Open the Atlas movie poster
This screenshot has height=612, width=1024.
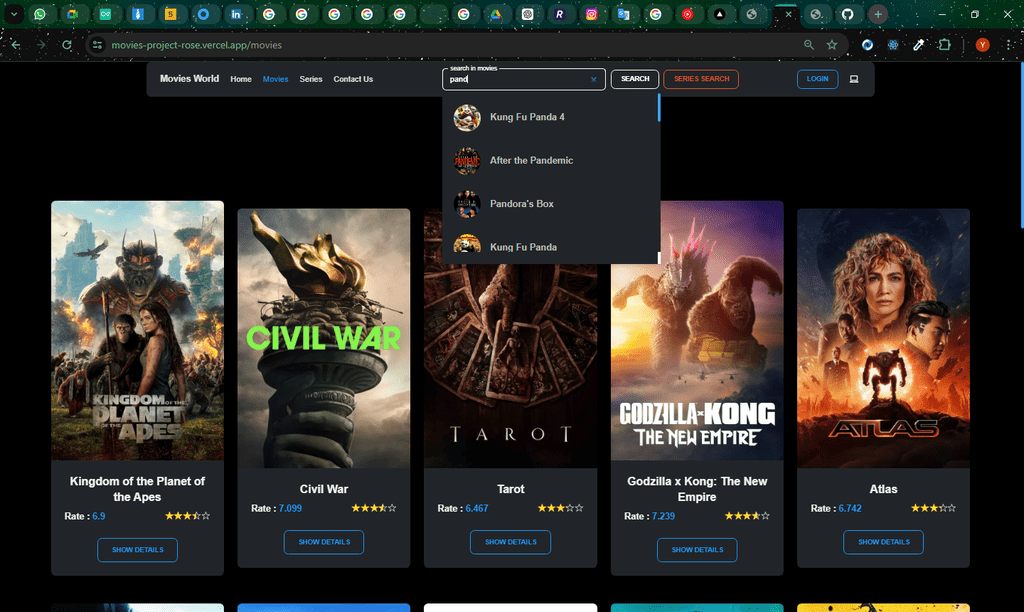click(884, 338)
